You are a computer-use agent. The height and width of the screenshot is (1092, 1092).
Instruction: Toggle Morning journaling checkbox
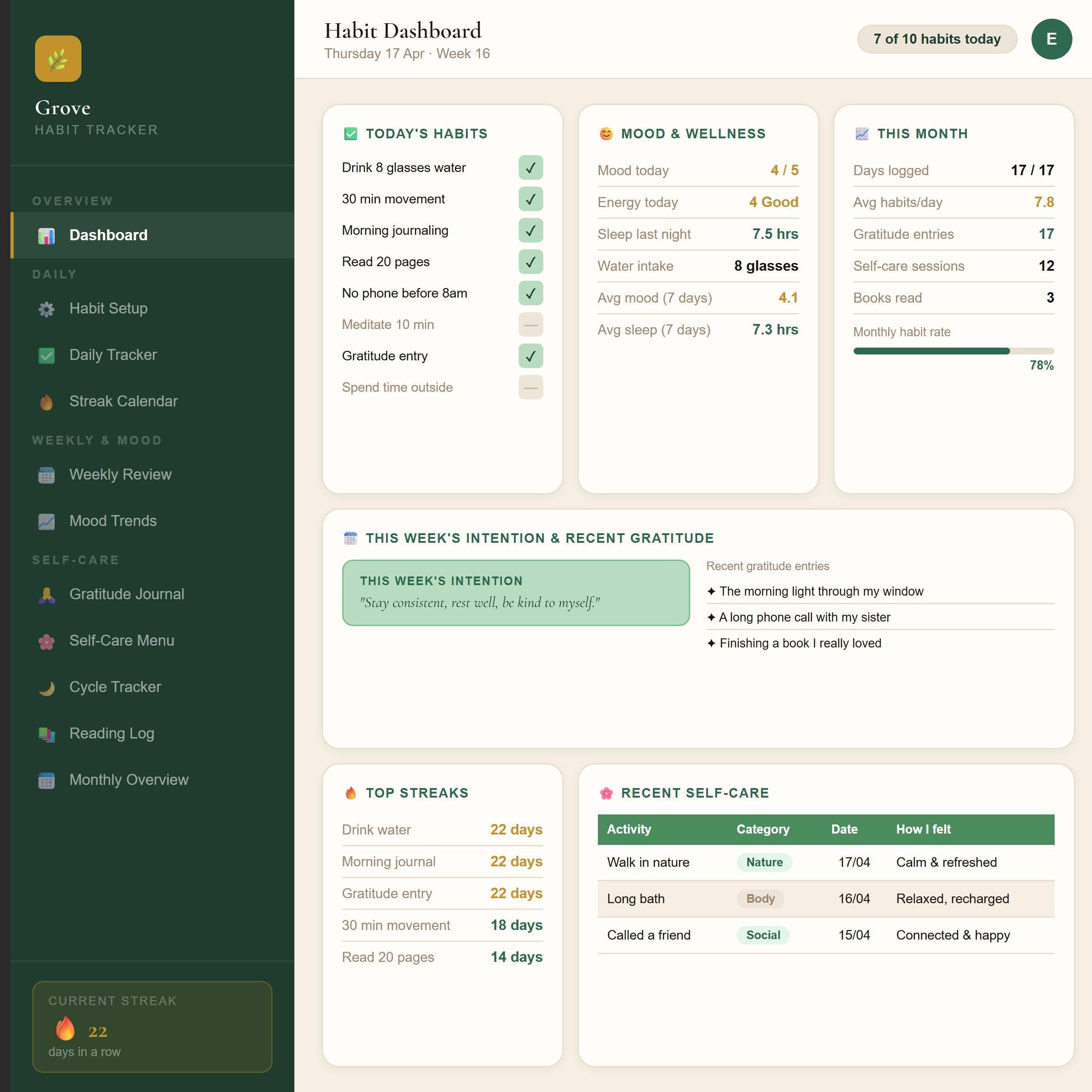(x=531, y=231)
